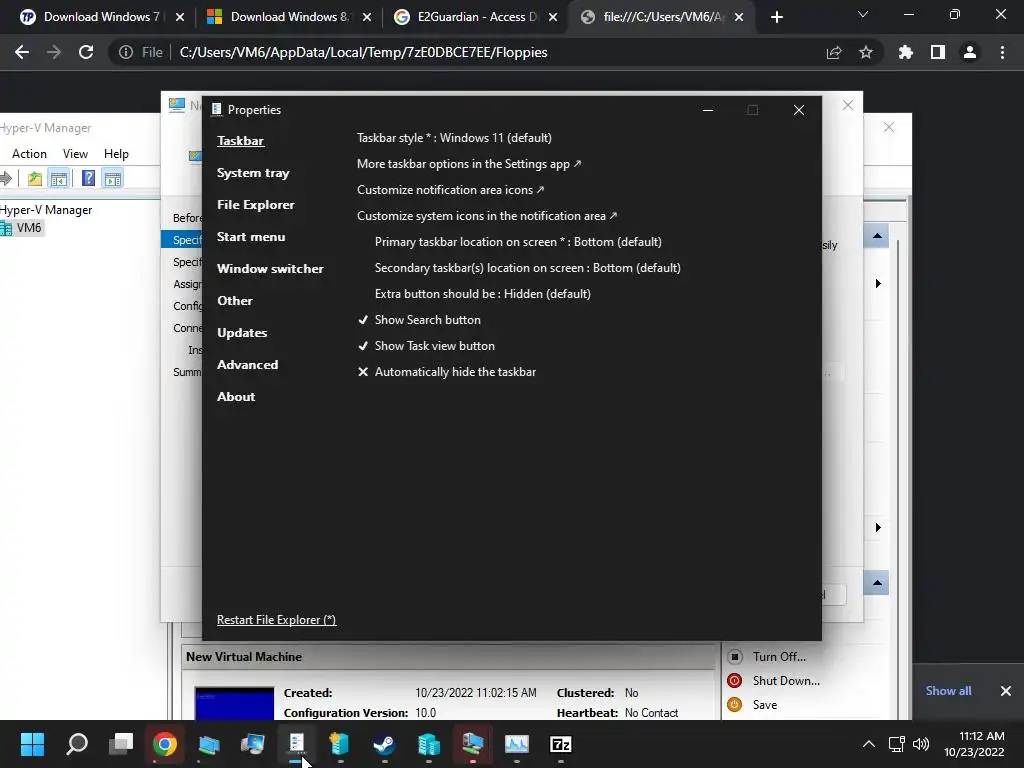The height and width of the screenshot is (768, 1024).
Task: Open Start menu settings section
Action: 251,236
